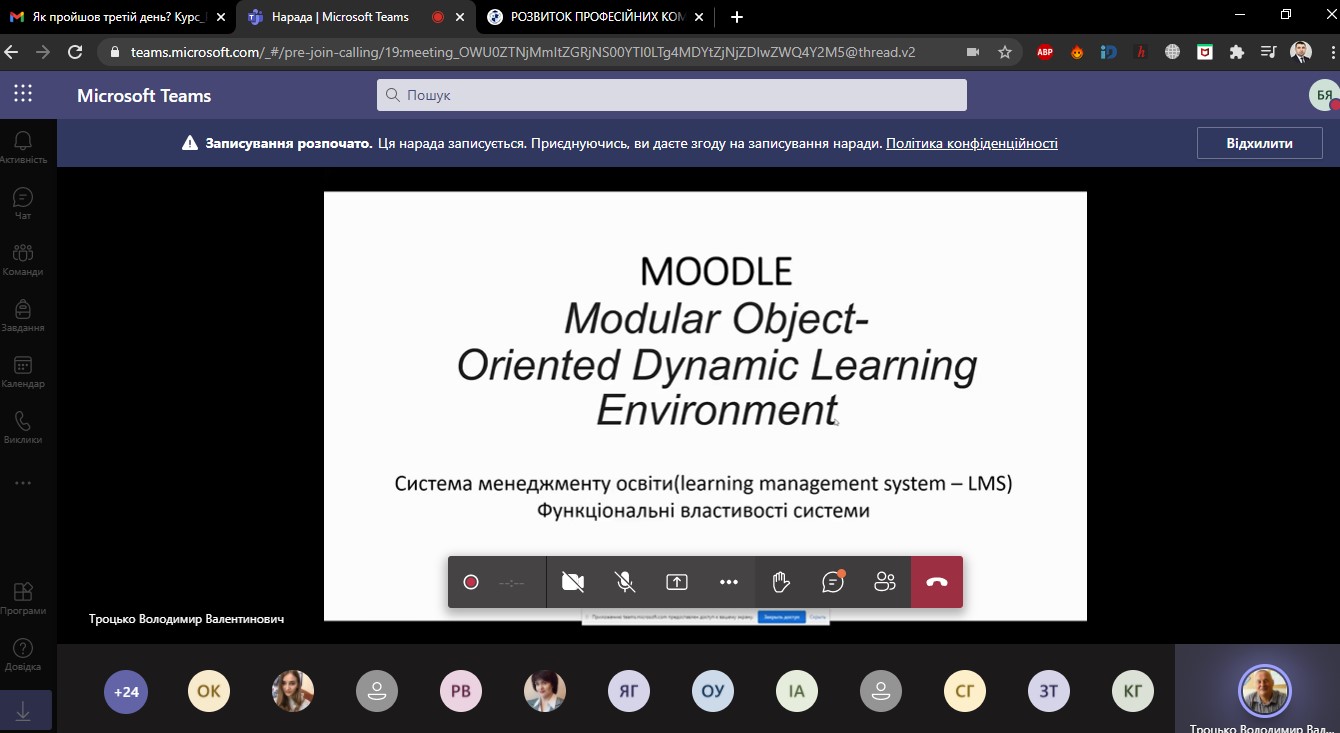Show the meeting conversation panel
Image resolution: width=1340 pixels, height=733 pixels.
pyautogui.click(x=833, y=582)
